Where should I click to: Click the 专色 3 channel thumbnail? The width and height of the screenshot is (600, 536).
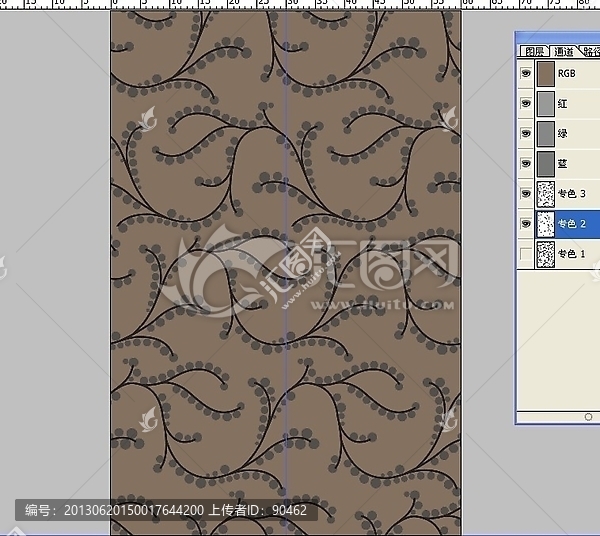pyautogui.click(x=546, y=194)
